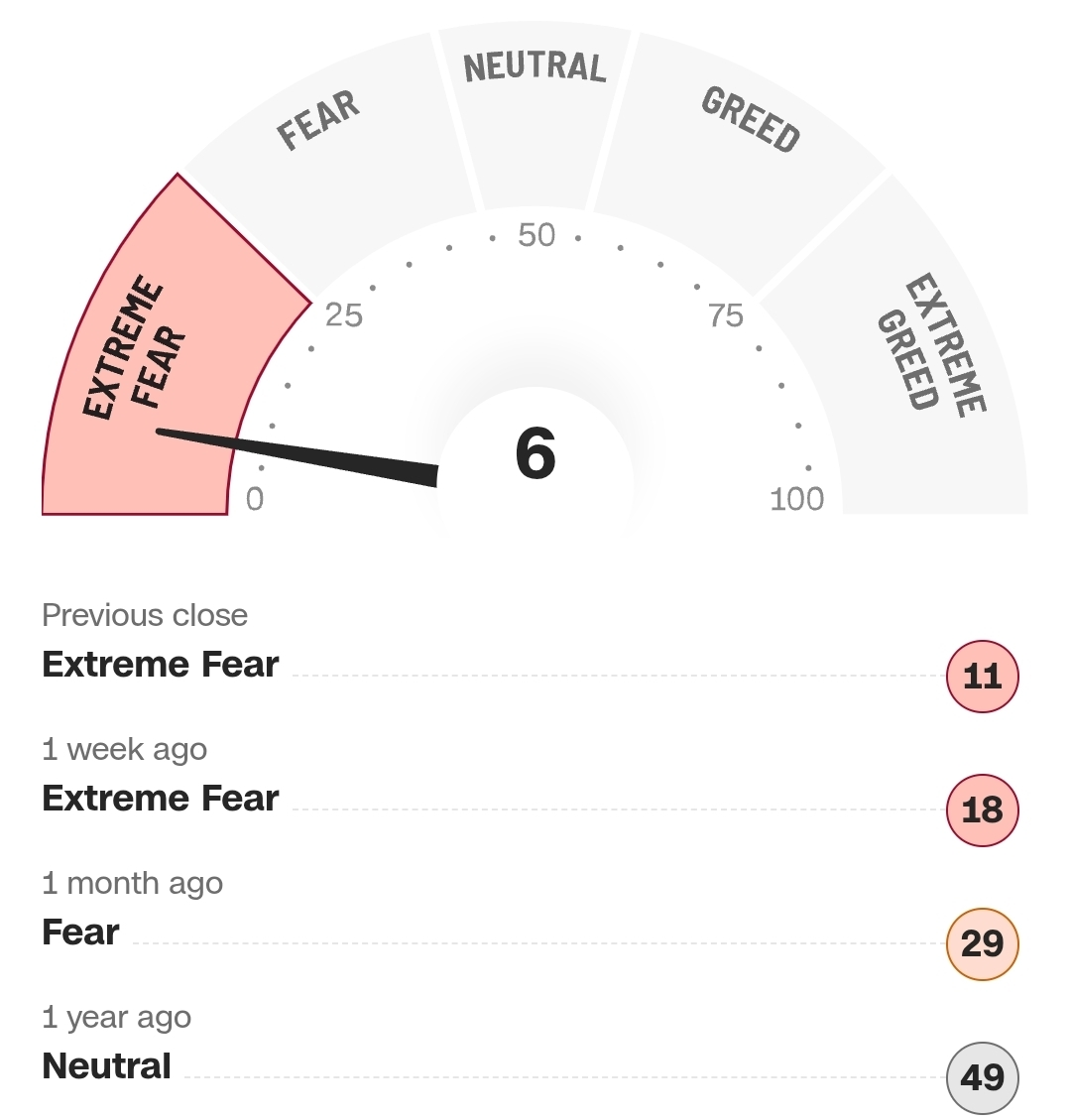Select the 1 year ago label
Image resolution: width=1070 pixels, height=1120 pixels.
[117, 1017]
